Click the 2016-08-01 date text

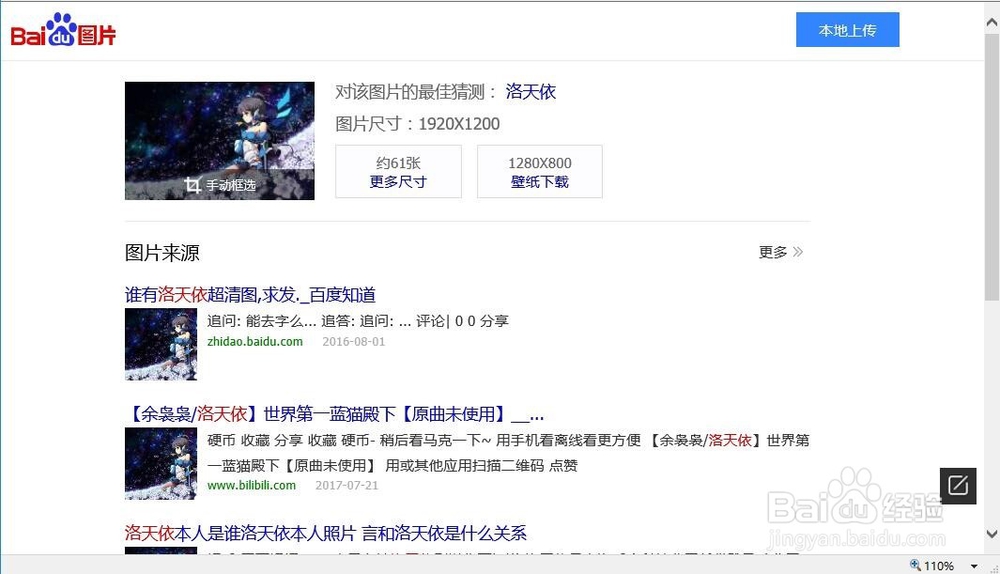pyautogui.click(x=354, y=341)
